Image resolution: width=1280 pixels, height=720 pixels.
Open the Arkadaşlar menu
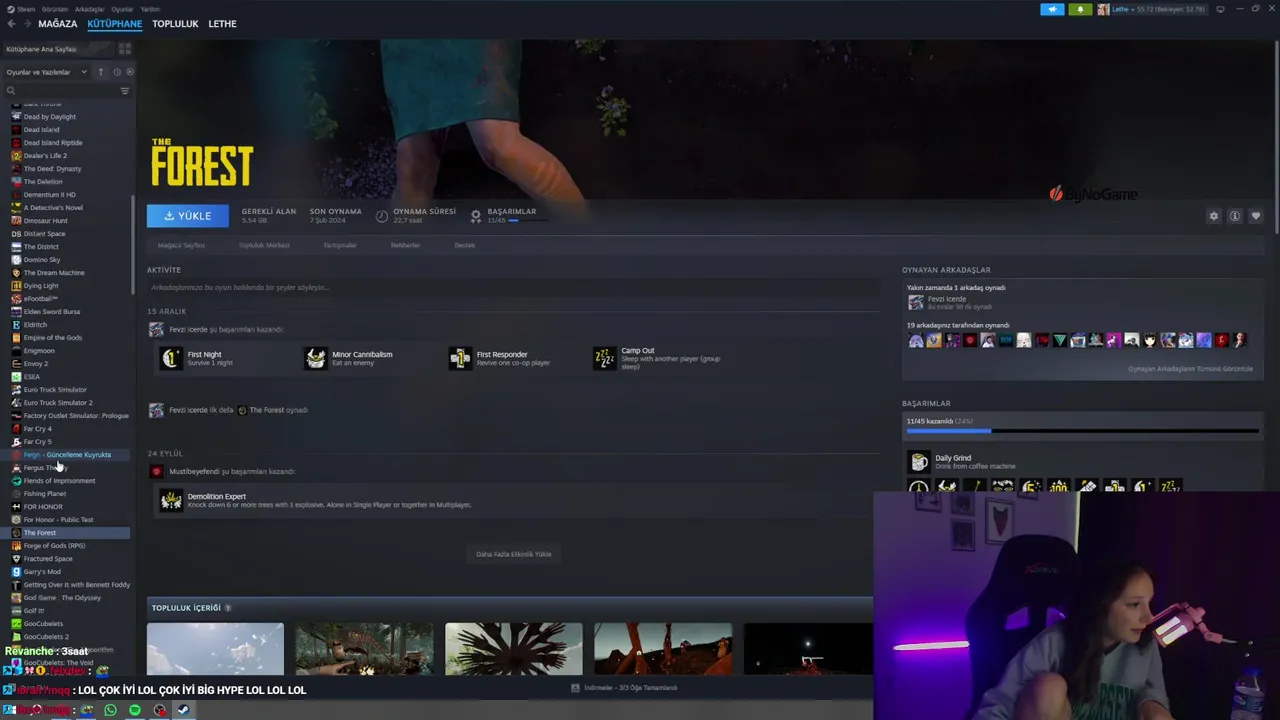(x=89, y=9)
